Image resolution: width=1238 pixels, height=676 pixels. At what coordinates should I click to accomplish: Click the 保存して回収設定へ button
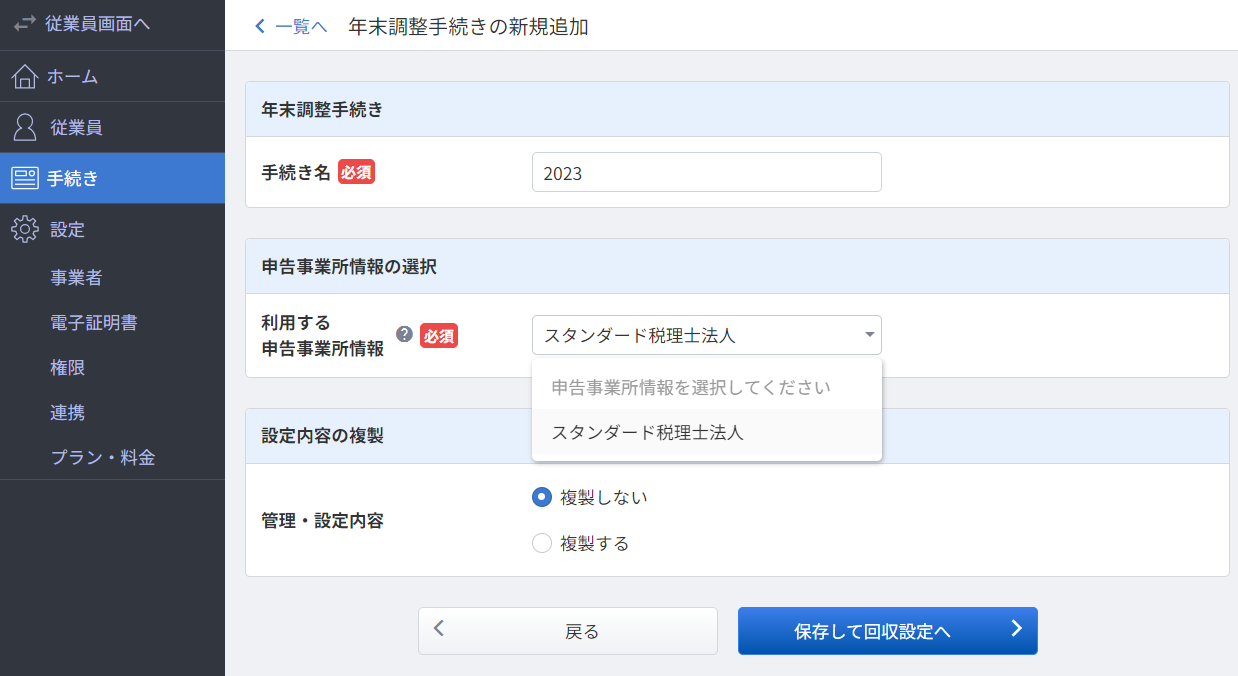888,631
